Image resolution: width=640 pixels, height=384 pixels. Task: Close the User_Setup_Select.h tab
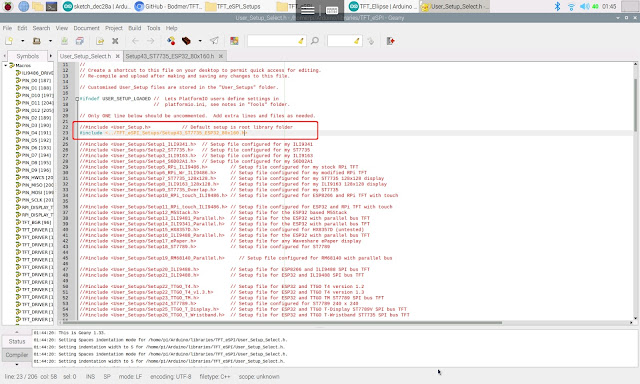[118, 56]
